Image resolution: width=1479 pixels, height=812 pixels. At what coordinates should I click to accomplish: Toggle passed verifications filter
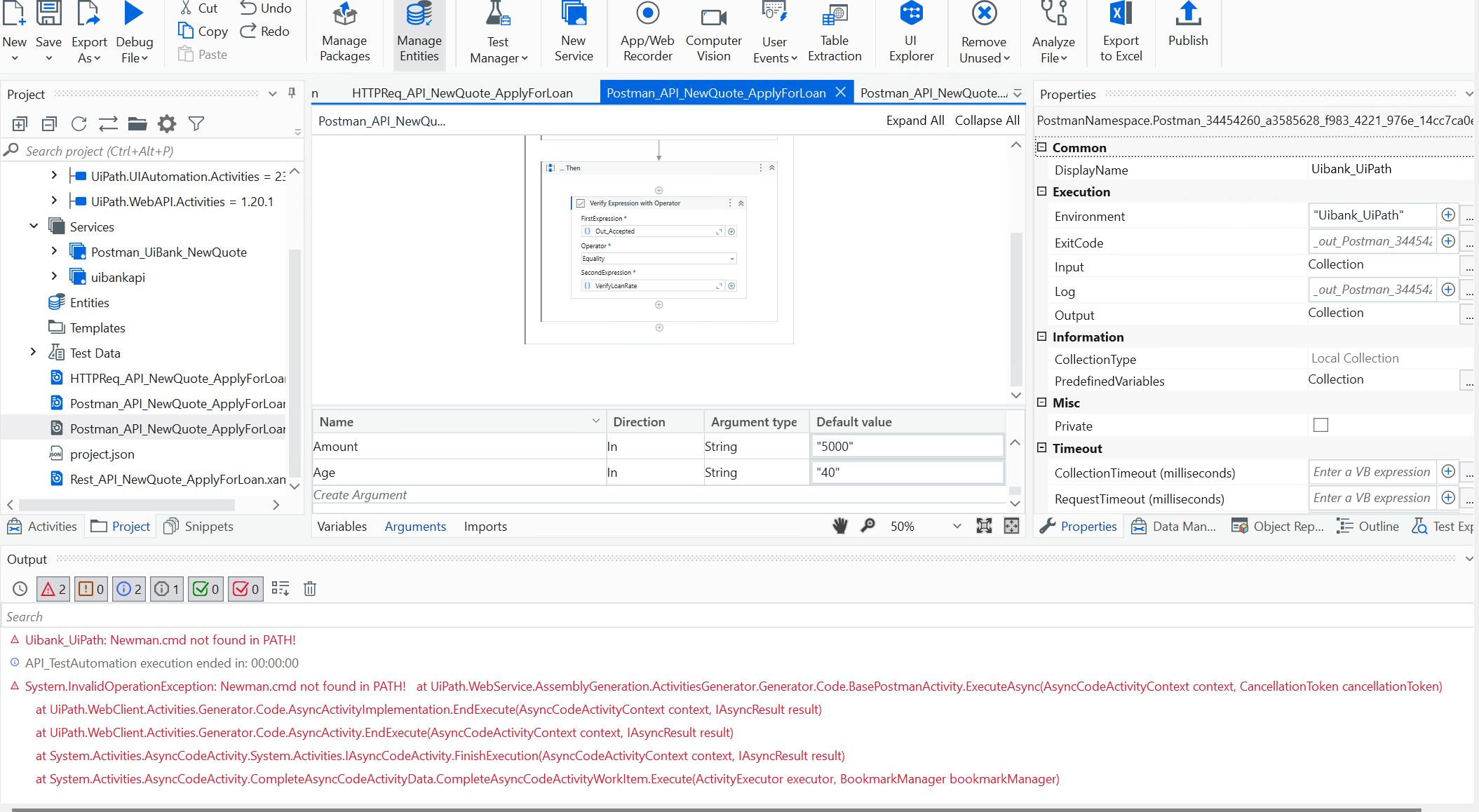[x=206, y=589]
